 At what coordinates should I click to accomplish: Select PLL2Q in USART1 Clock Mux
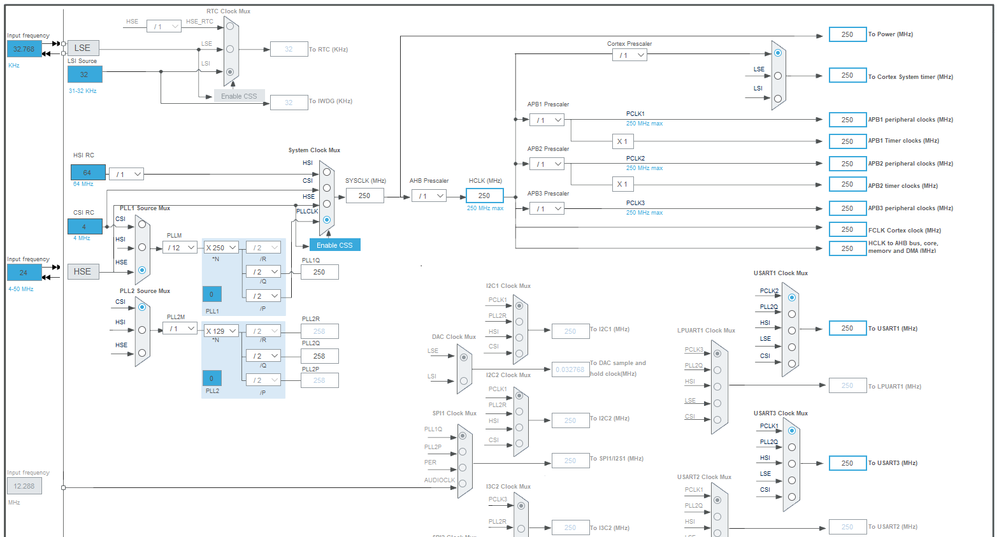pyautogui.click(x=791, y=314)
